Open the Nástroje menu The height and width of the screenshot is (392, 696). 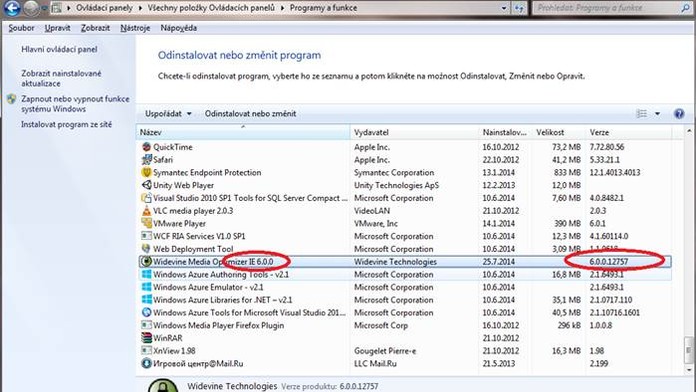click(135, 28)
